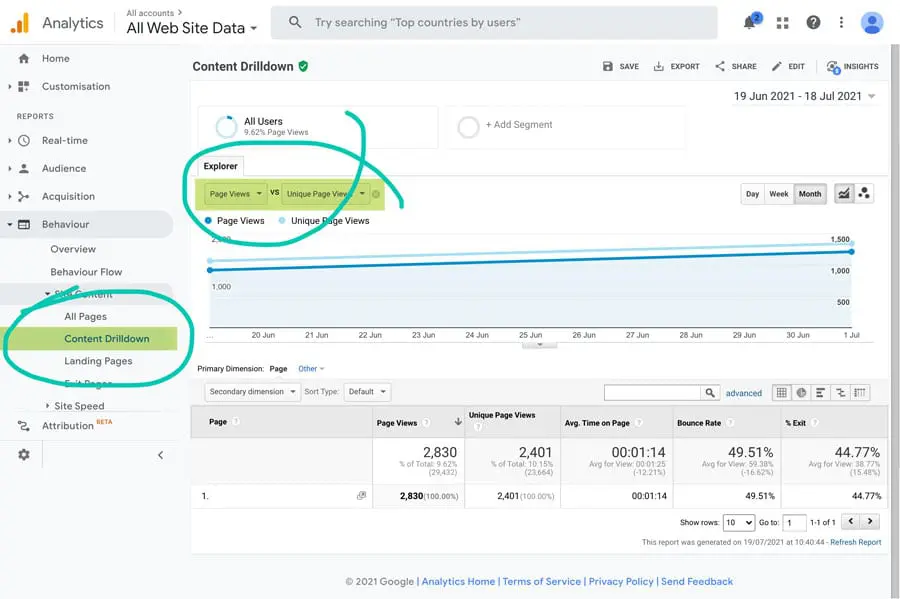The image size is (900, 599).
Task: Open the notifications bell icon
Action: click(751, 23)
